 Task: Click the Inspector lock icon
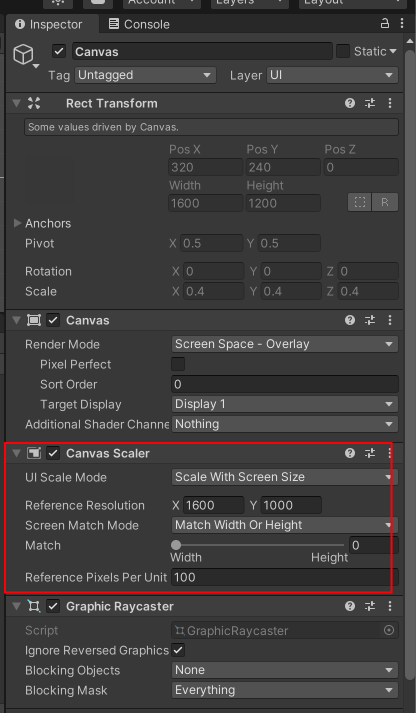click(385, 24)
